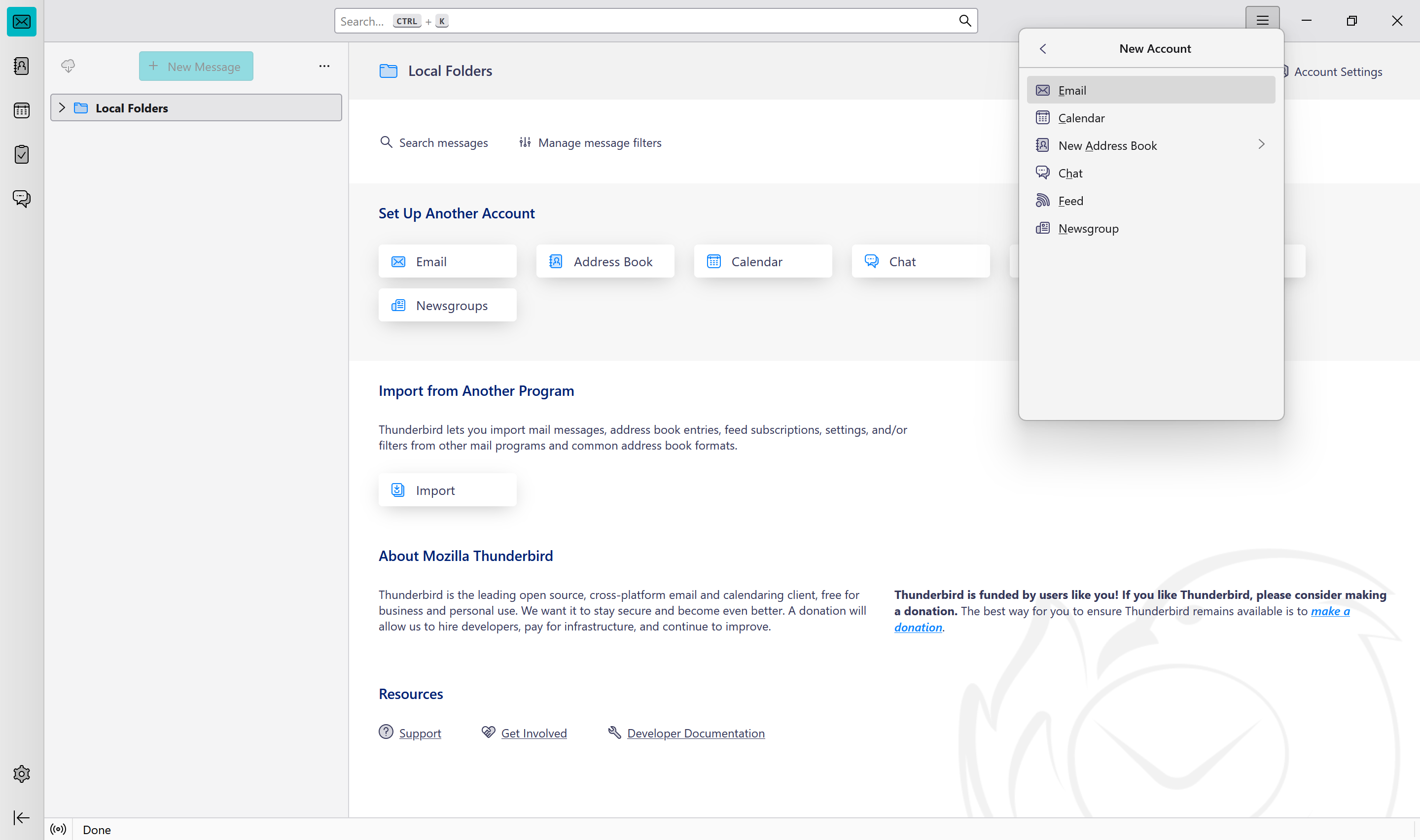Open the Address Book space icon
Screen dimensions: 1420x840
pyautogui.click(x=22, y=66)
